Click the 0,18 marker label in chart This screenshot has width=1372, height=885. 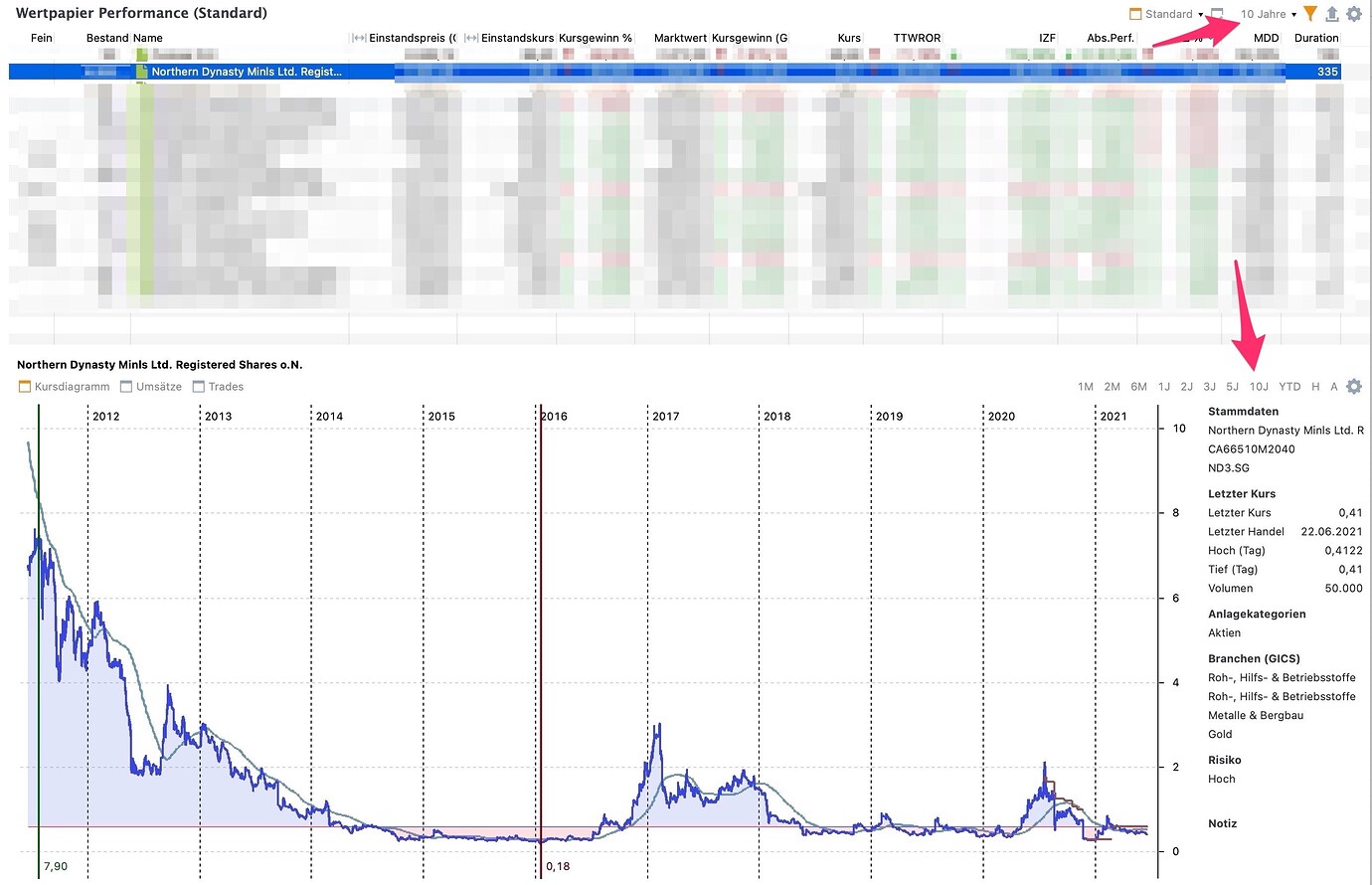pos(558,866)
